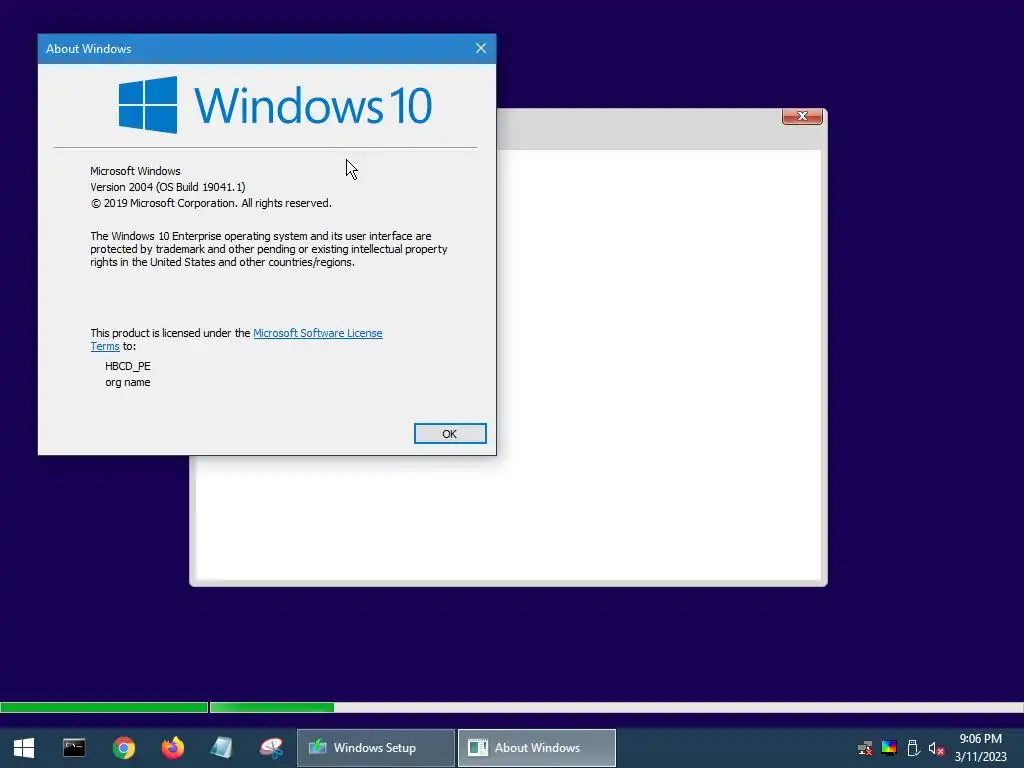
Task: Open the scissors snipping tool taskbar icon
Action: [271, 748]
